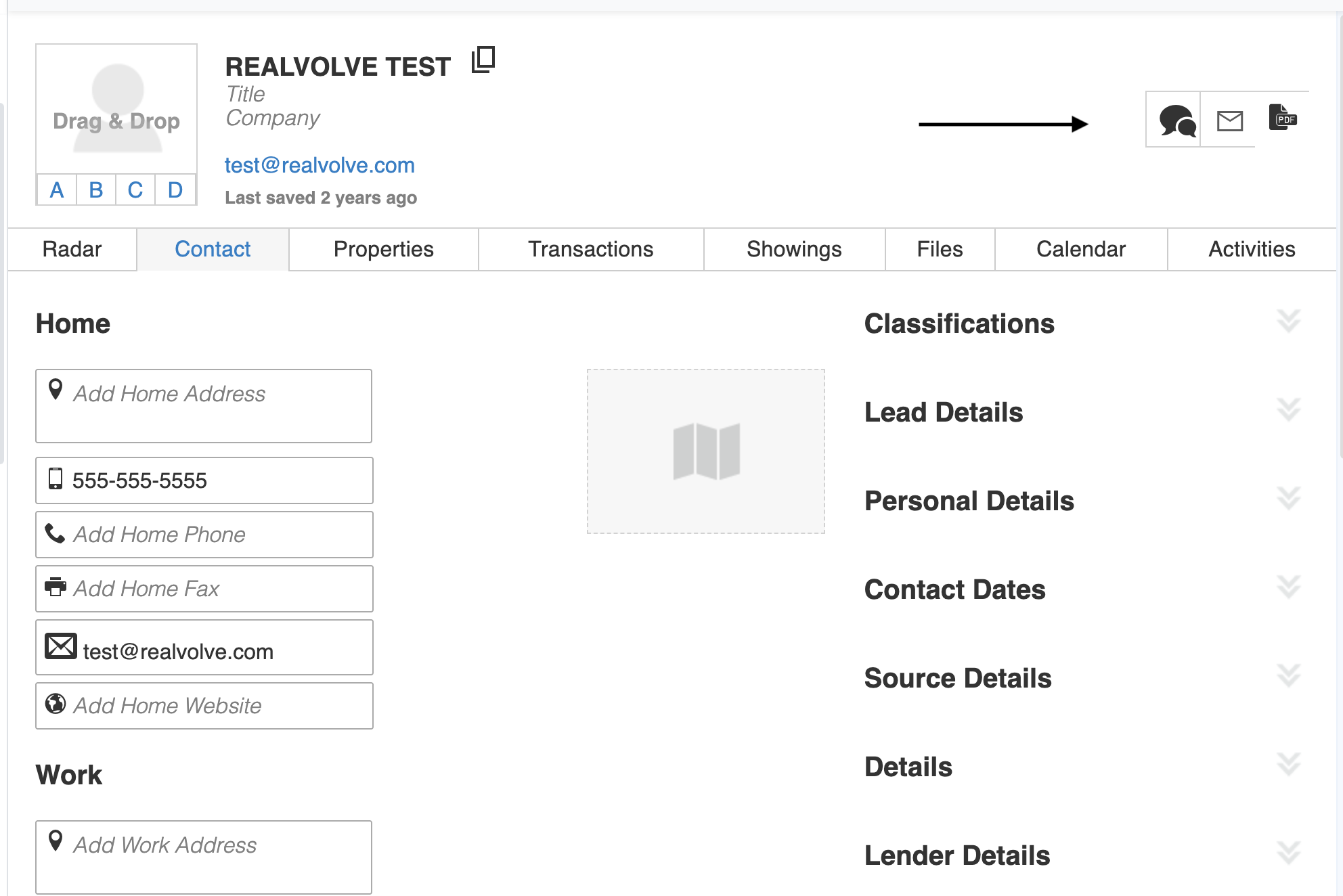Select rating letter A
Viewport: 1343px width, 896px height.
coord(57,190)
